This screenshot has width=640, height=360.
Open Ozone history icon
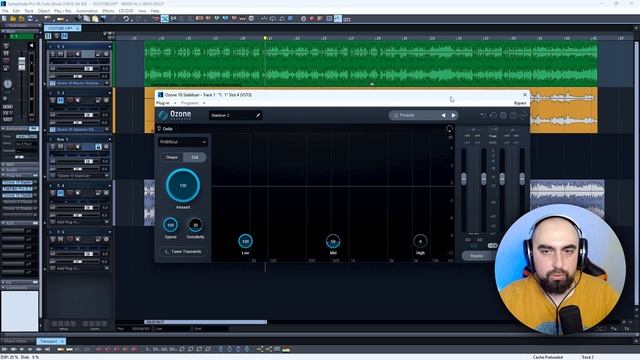pyautogui.click(x=493, y=116)
